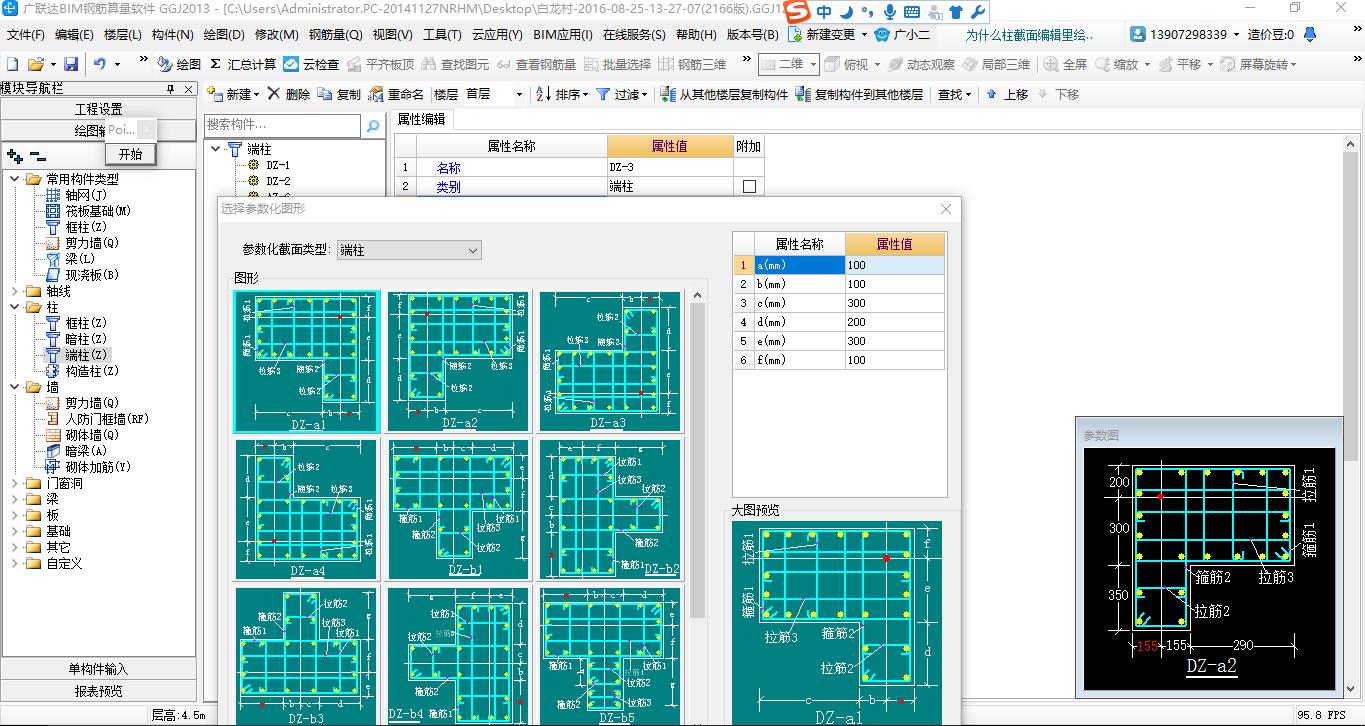Switch to 绘图 drawing mode in the toolbar

click(179, 64)
